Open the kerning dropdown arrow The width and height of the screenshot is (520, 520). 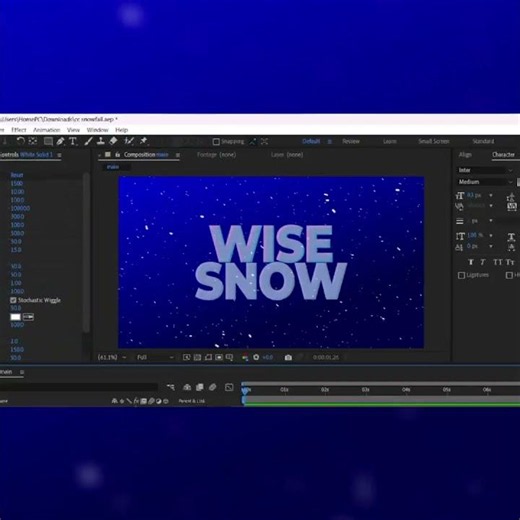[x=491, y=206]
